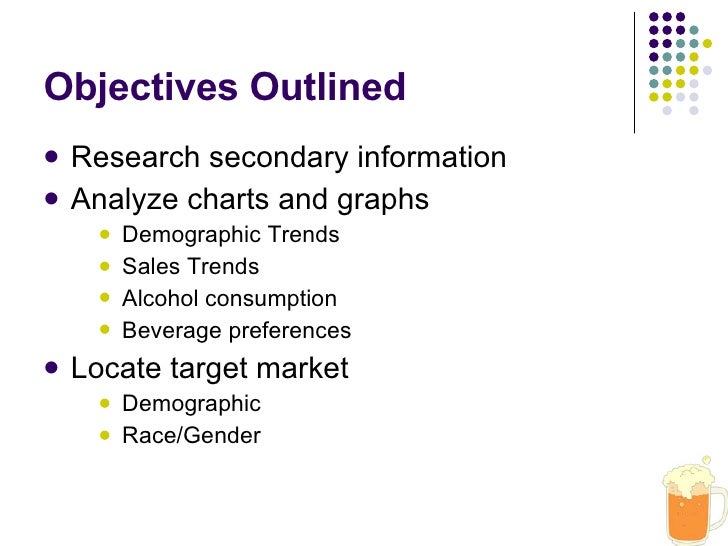Select the 'Sales Trends' sub-bullet

click(x=190, y=266)
